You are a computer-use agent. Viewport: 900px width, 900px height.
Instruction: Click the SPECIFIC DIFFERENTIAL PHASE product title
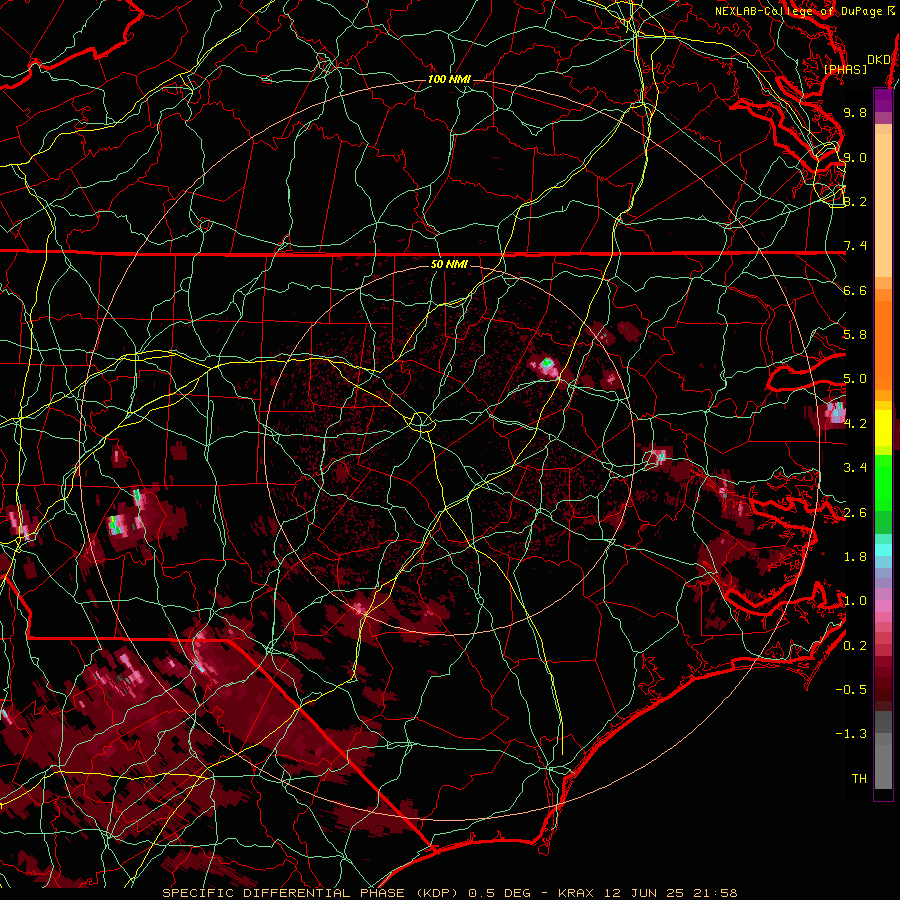point(282,893)
